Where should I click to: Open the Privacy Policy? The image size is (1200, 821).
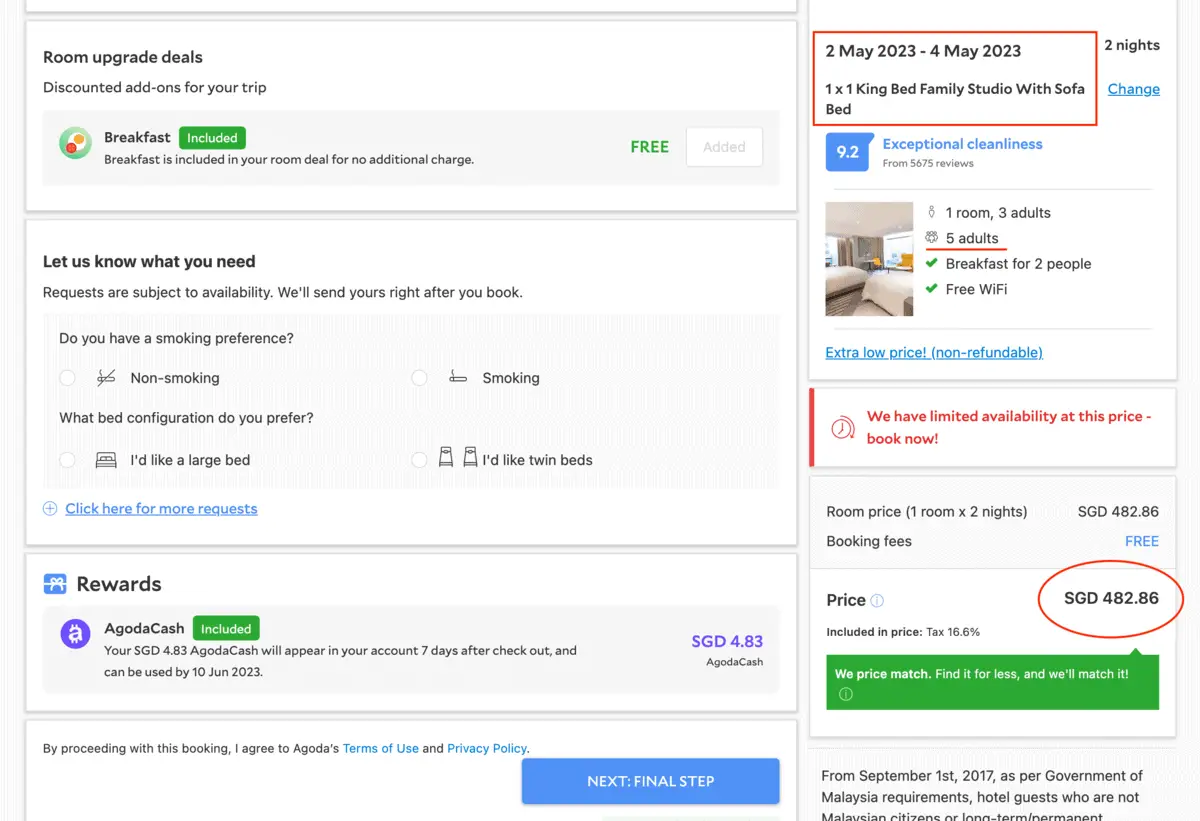[x=487, y=748]
